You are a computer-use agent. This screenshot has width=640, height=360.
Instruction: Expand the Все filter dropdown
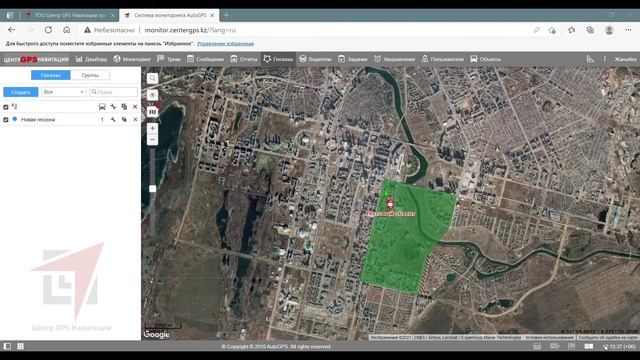tap(63, 92)
